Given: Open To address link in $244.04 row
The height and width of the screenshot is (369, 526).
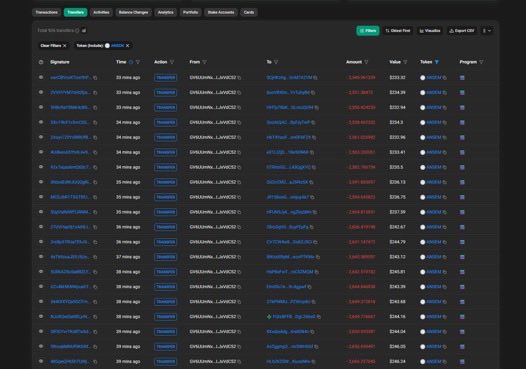Looking at the screenshot, I should tap(288, 332).
